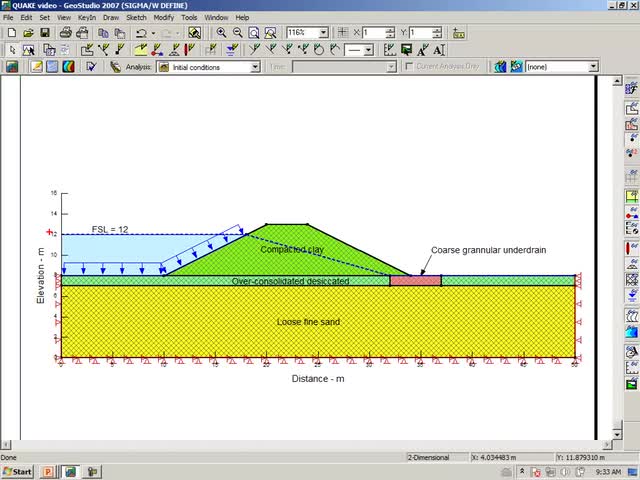Click the Copy icon in the toolbar
Image resolution: width=640 pixels, height=480 pixels.
[103, 33]
